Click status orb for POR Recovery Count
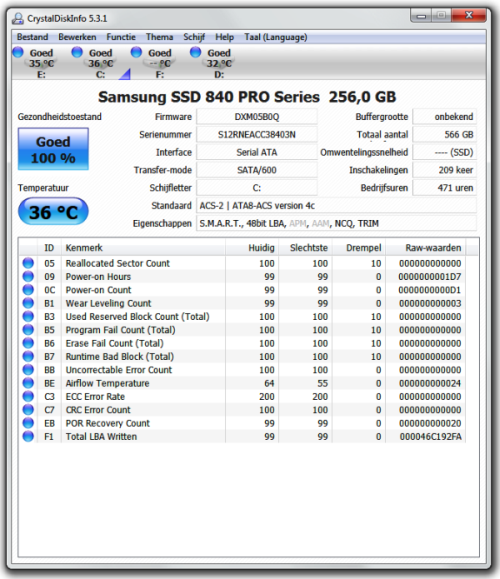The image size is (500, 579). tap(28, 423)
